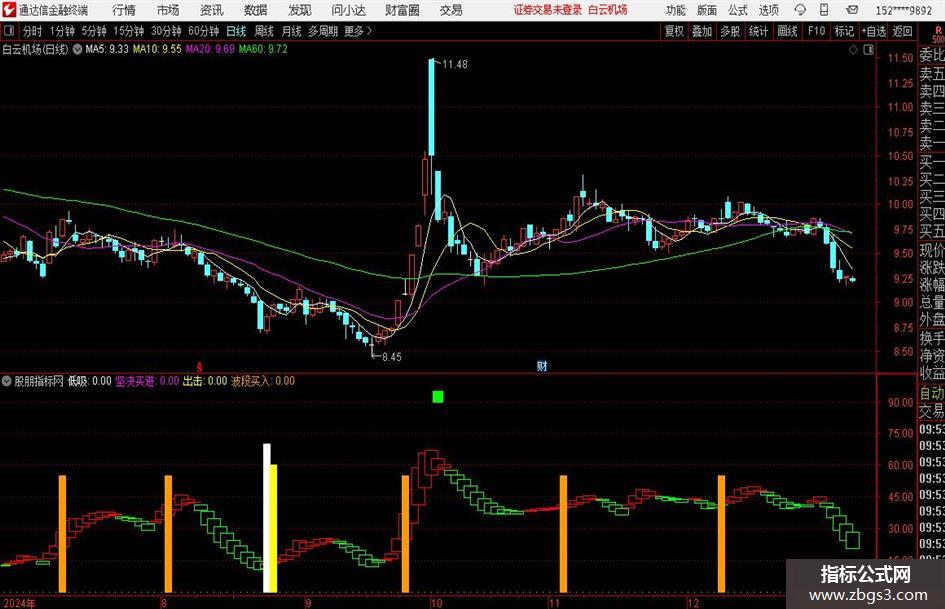Open the 选项 menu
Image resolution: width=945 pixels, height=609 pixels.
[768, 10]
